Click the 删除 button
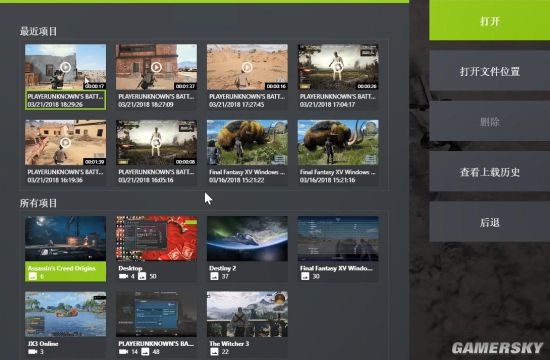 pos(490,122)
